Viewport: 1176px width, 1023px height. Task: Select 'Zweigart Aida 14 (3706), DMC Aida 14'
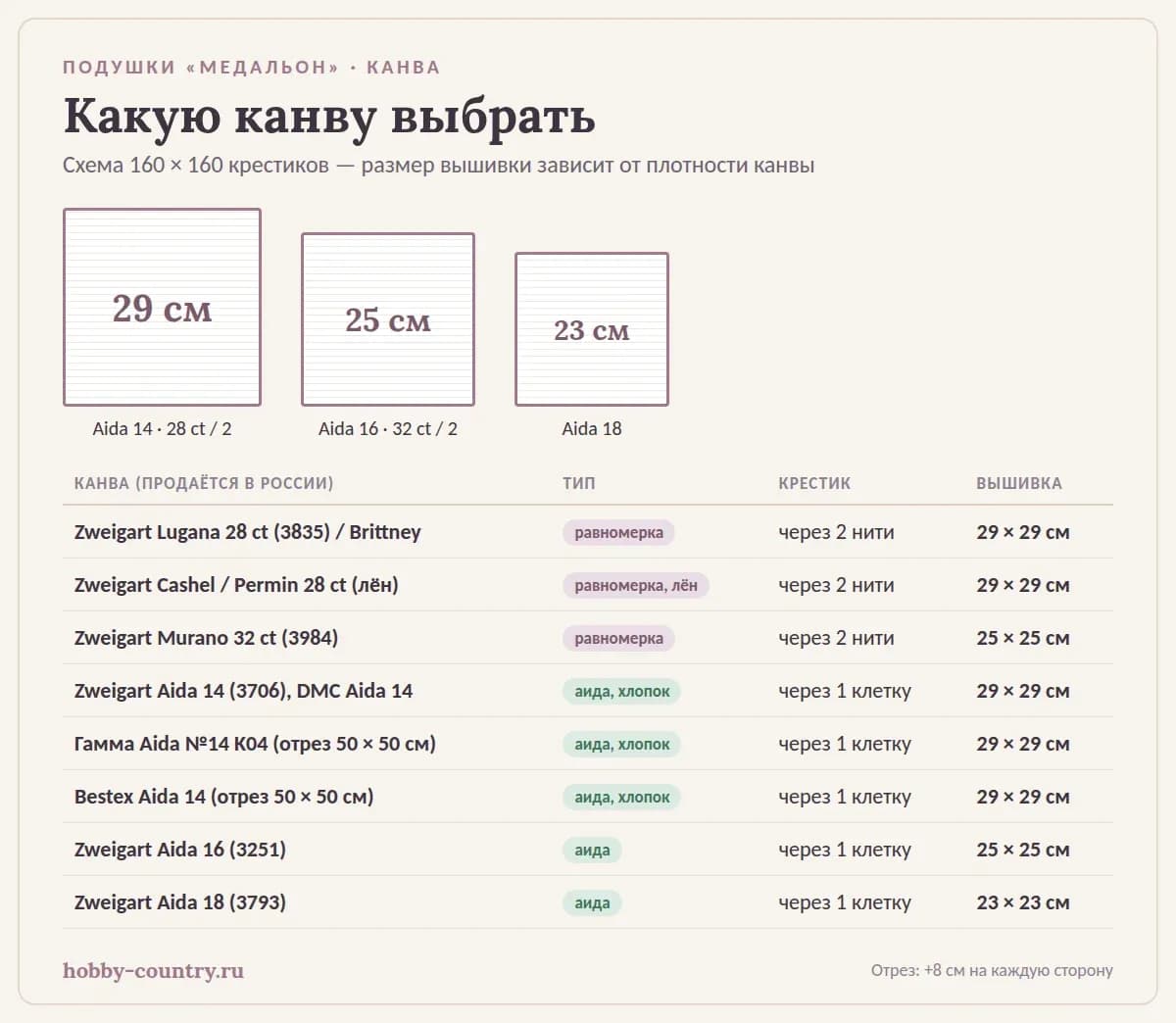click(x=243, y=691)
